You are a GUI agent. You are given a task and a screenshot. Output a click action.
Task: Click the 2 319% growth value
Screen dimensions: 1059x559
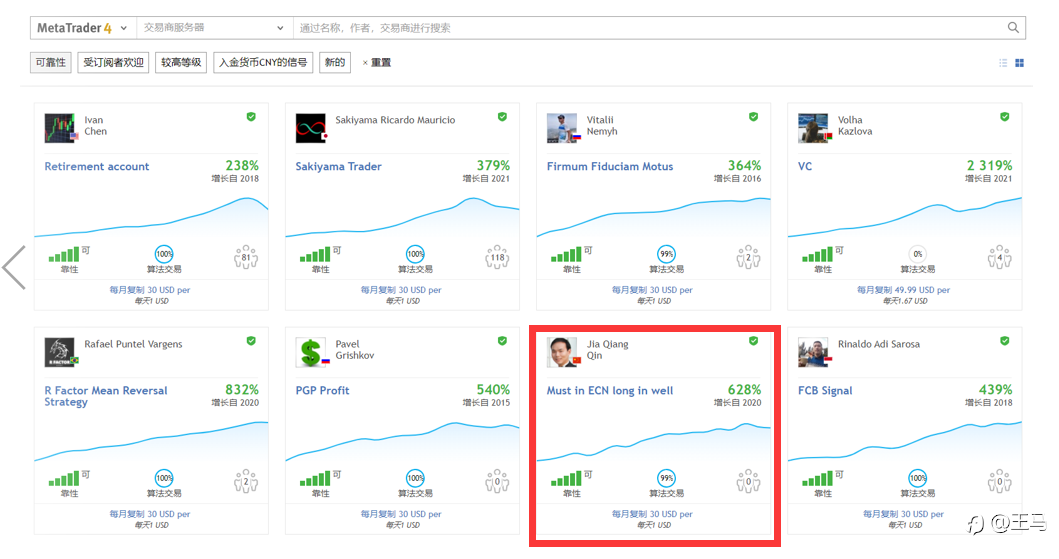tap(989, 165)
